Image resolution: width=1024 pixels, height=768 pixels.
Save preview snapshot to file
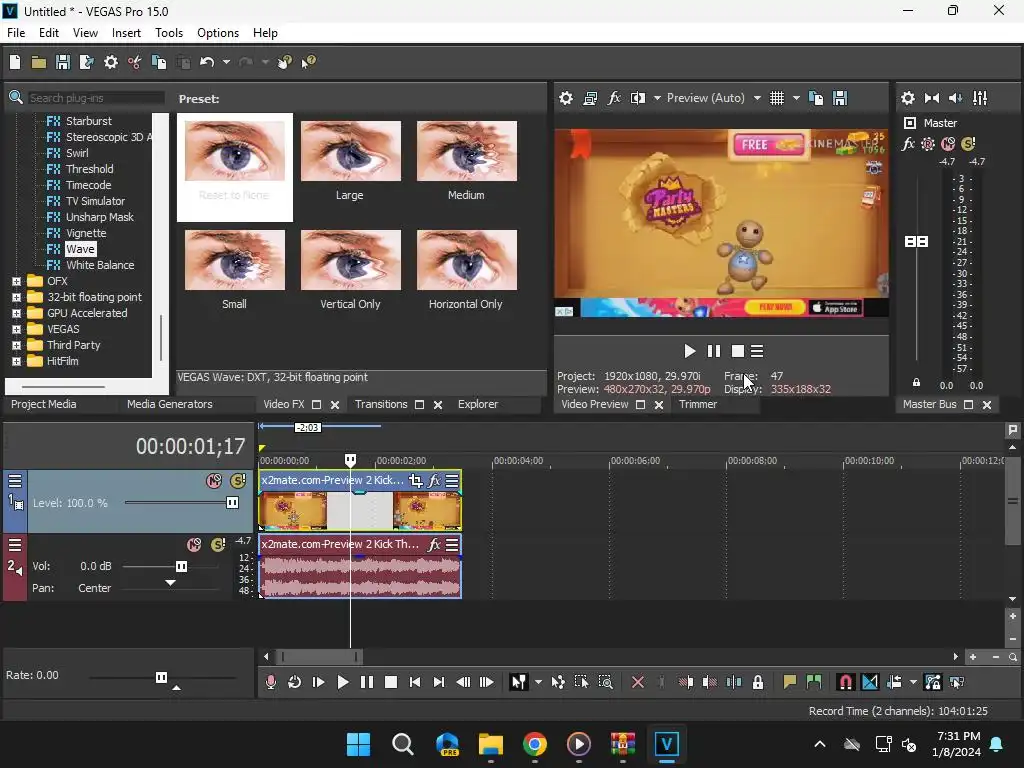[840, 98]
